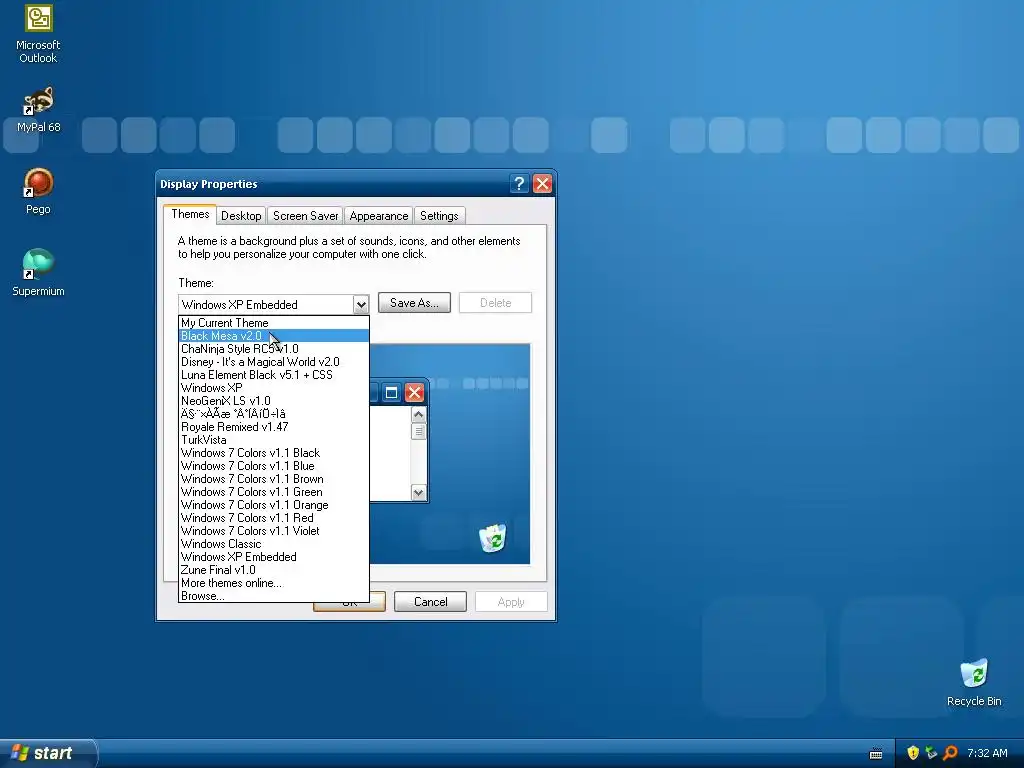Image resolution: width=1024 pixels, height=768 pixels.
Task: Select the Pego desktop icon
Action: point(38,191)
